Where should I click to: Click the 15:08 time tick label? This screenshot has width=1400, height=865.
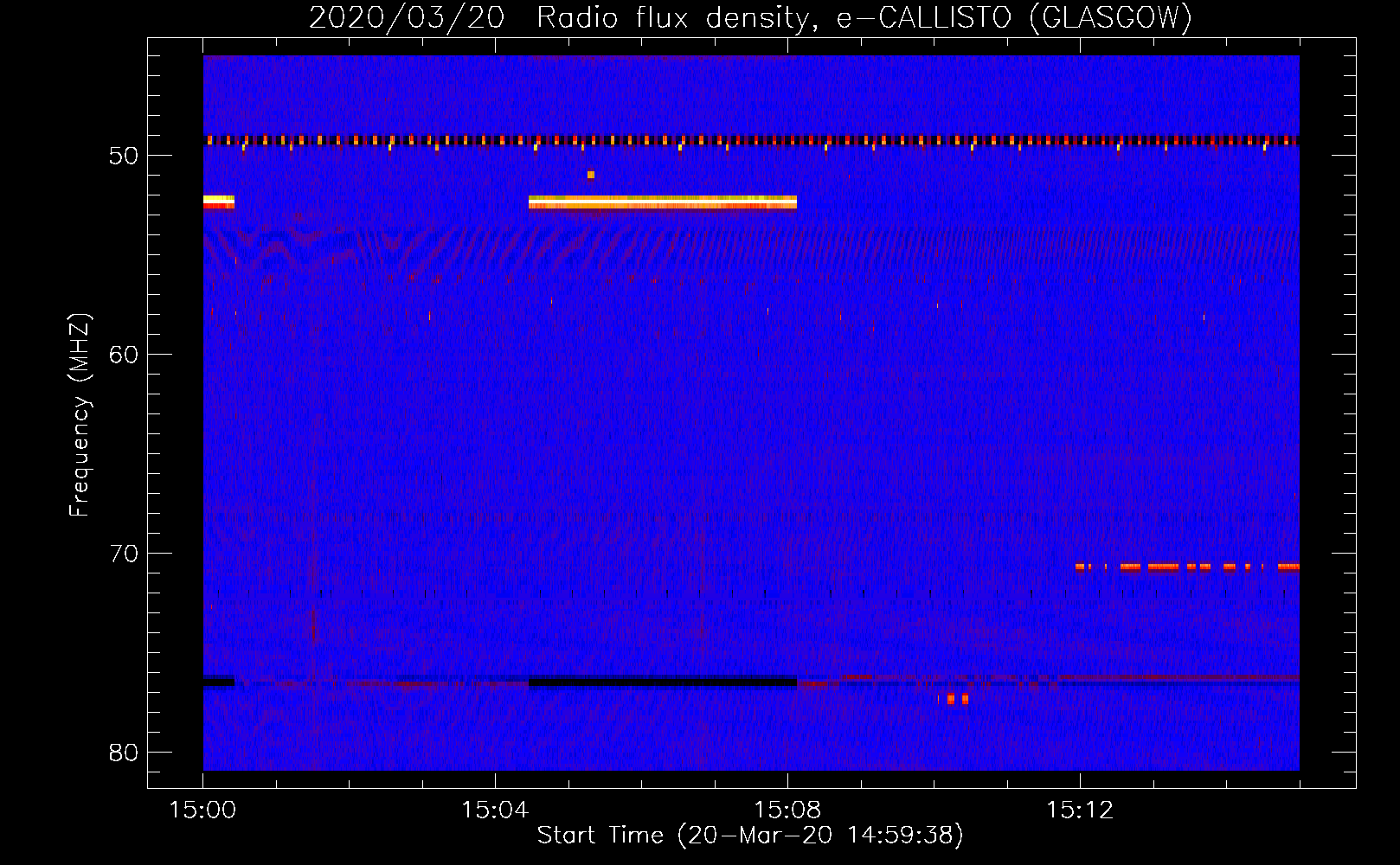tap(787, 811)
